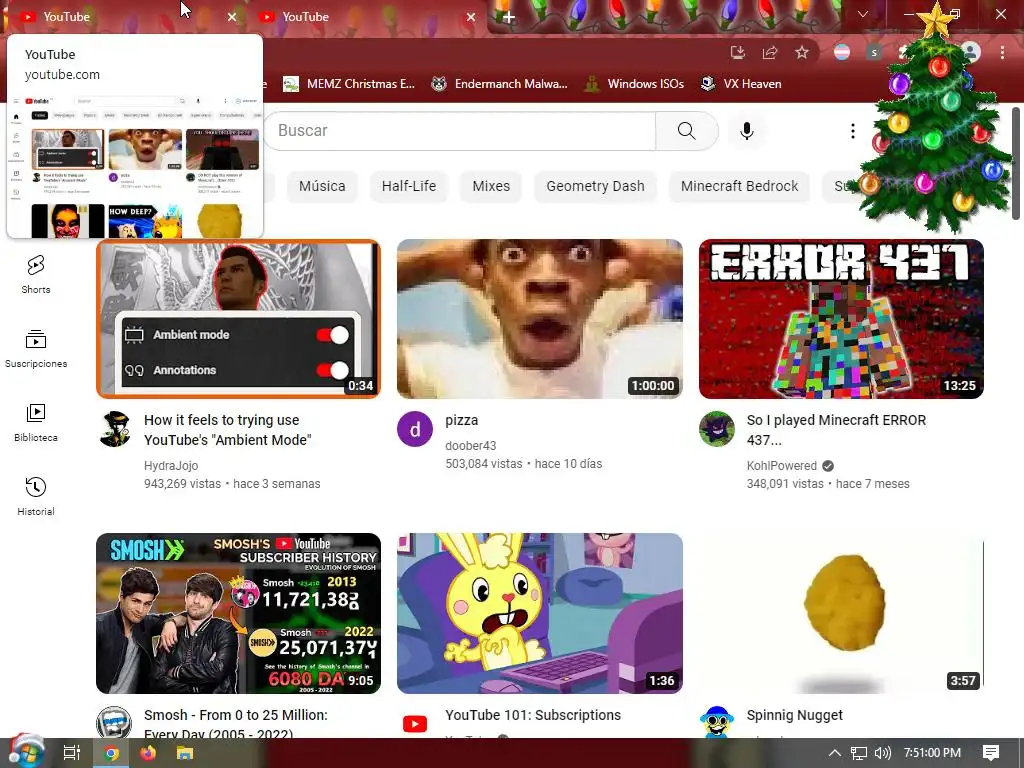Viewport: 1024px width, 768px height.
Task: Go to the HydraJojo channel name
Action: (171, 466)
